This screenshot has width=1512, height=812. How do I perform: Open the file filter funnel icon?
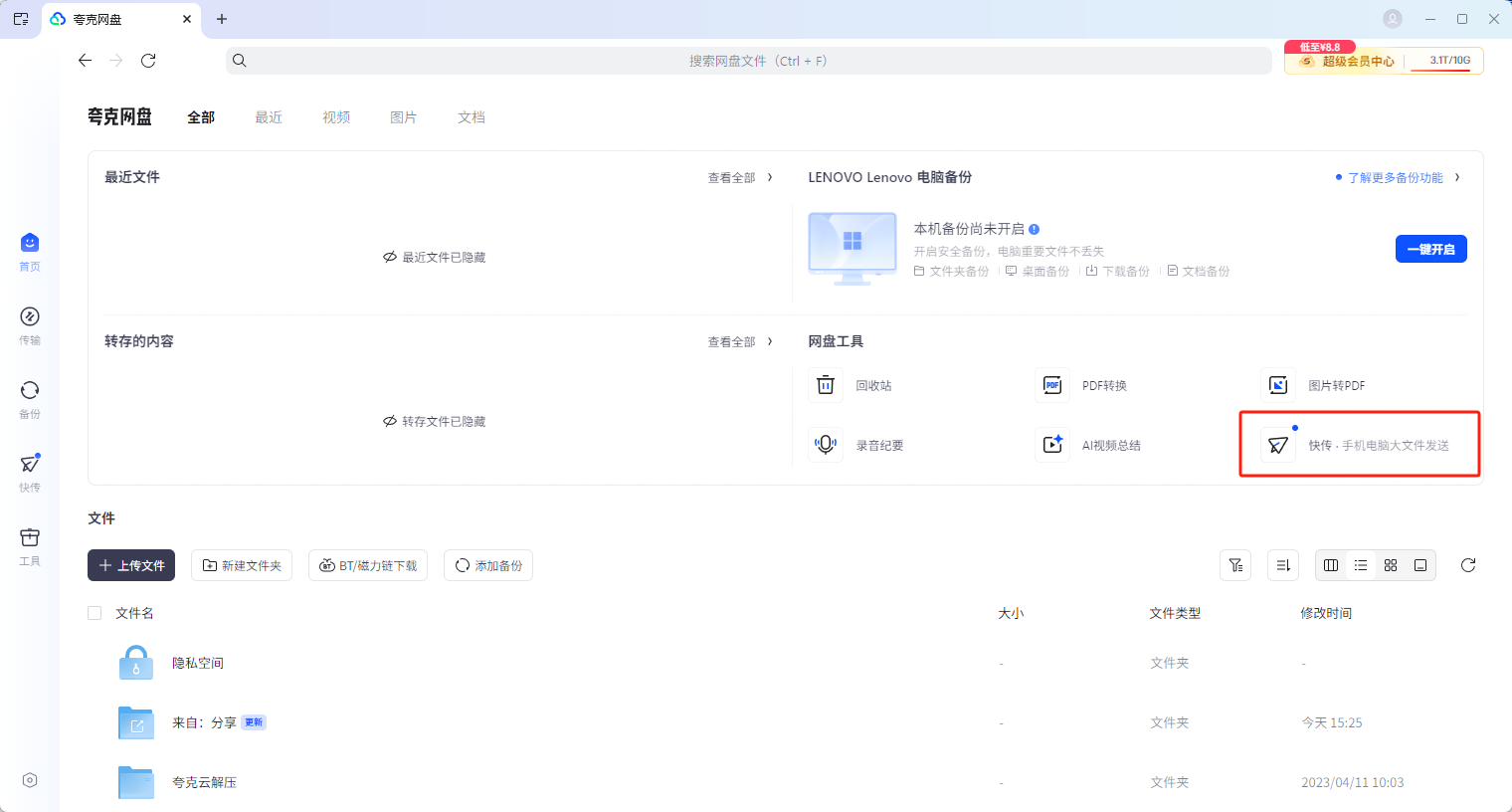point(1235,565)
